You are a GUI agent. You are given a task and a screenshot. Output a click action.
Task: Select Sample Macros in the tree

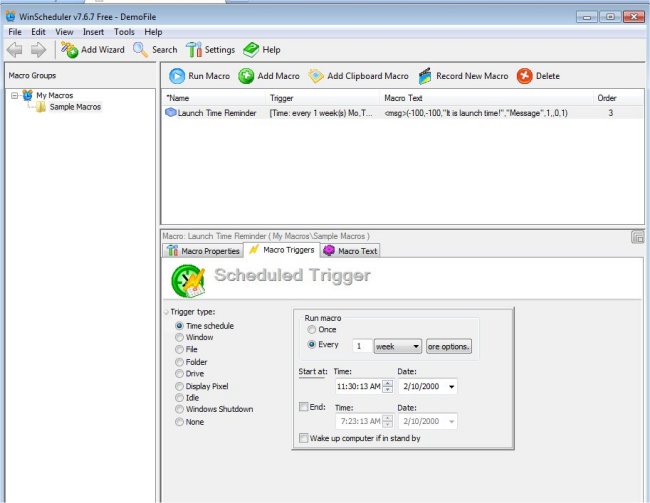tap(75, 107)
